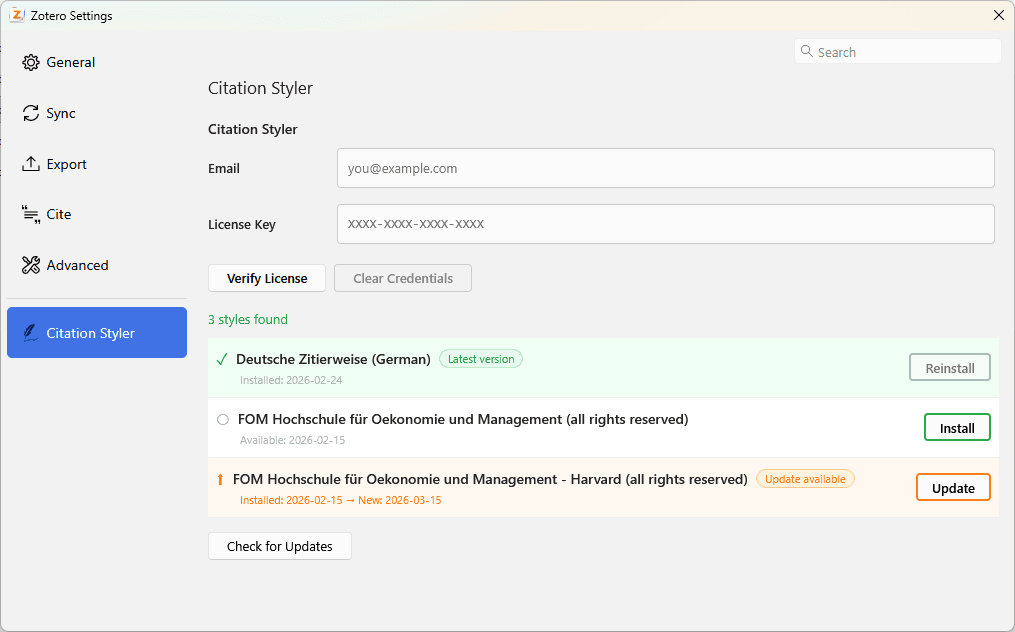
Task: Update the FOM Harvard style
Action: click(952, 488)
